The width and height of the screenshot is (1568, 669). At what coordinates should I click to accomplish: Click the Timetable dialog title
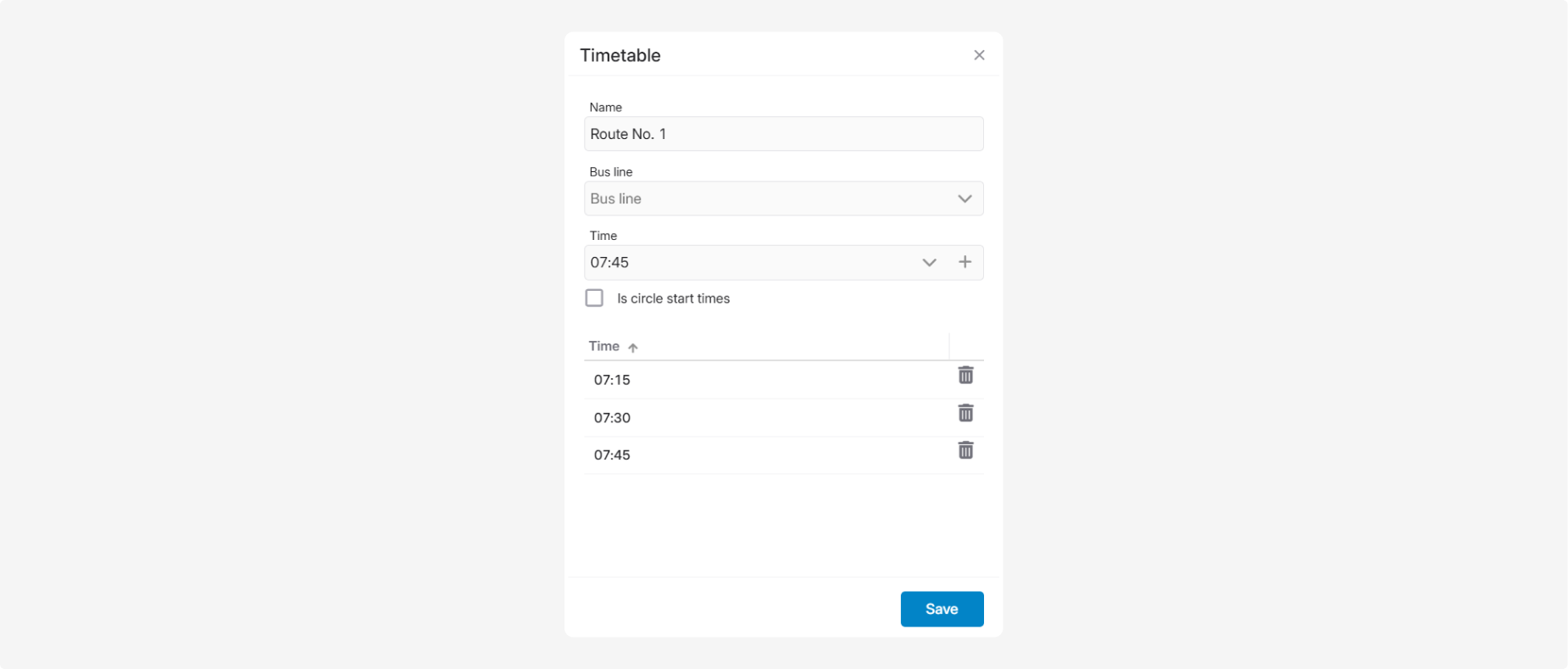[620, 55]
